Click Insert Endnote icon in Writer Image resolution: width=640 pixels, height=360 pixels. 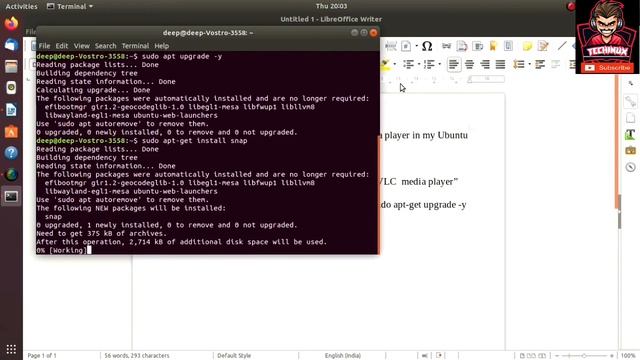tap(478, 46)
